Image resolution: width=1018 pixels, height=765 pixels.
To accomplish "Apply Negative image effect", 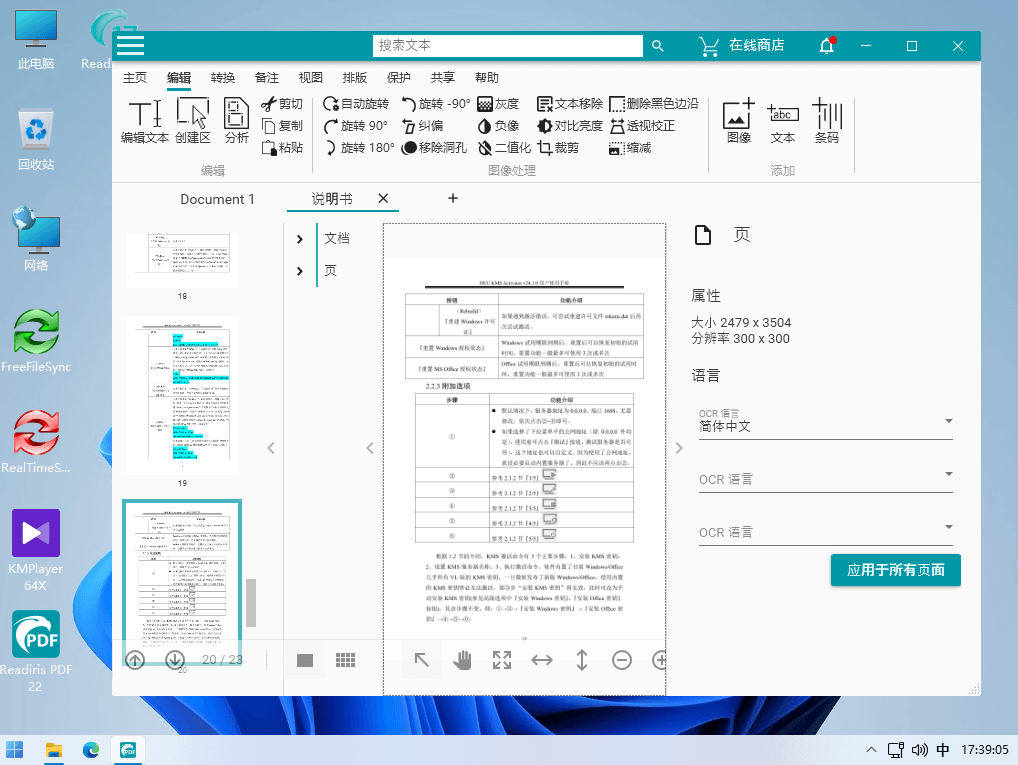I will tap(498, 126).
